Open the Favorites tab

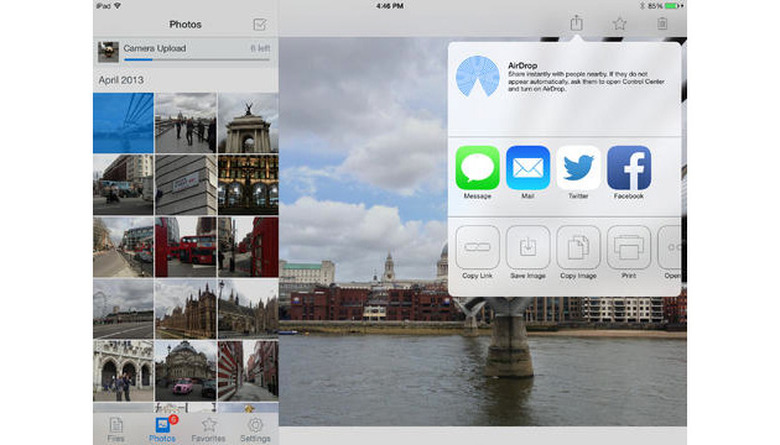[208, 430]
